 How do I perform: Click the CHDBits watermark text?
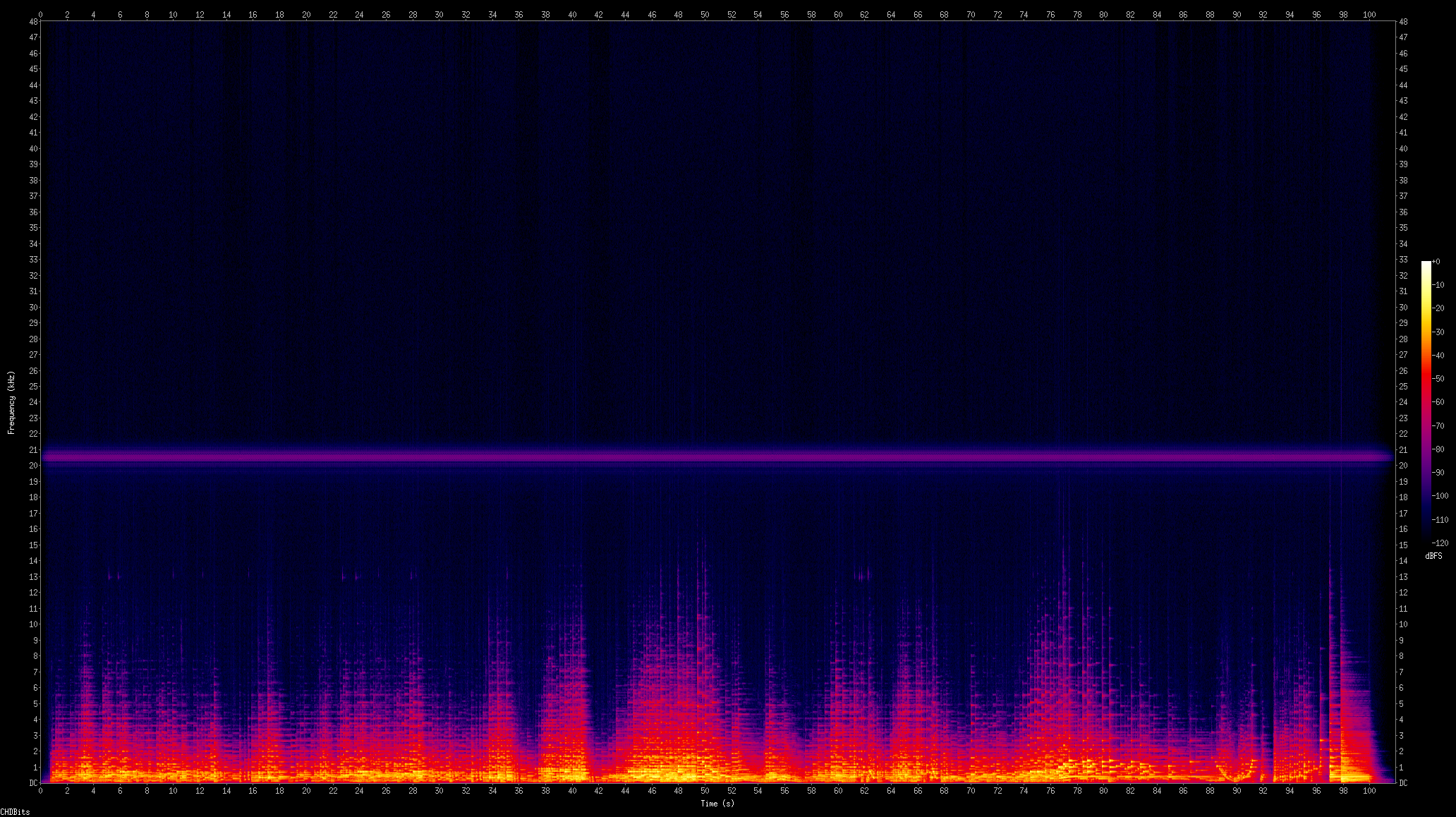[15, 812]
